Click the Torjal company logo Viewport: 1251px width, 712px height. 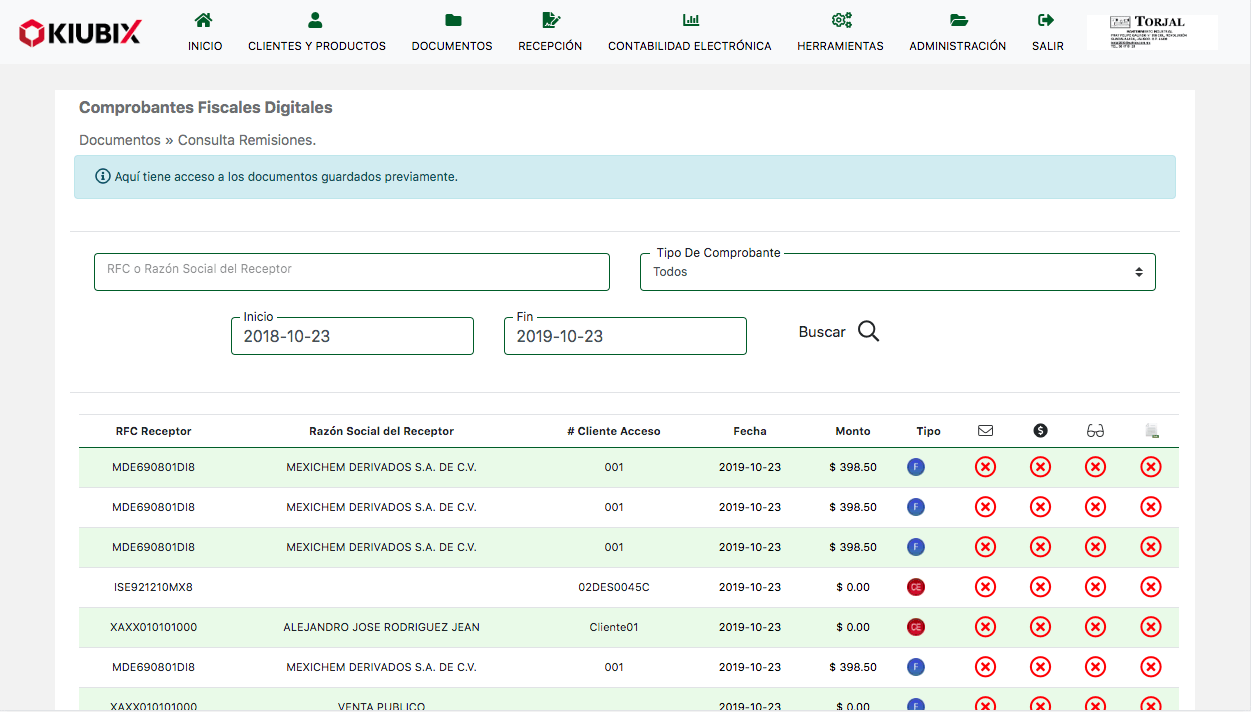pos(1151,32)
